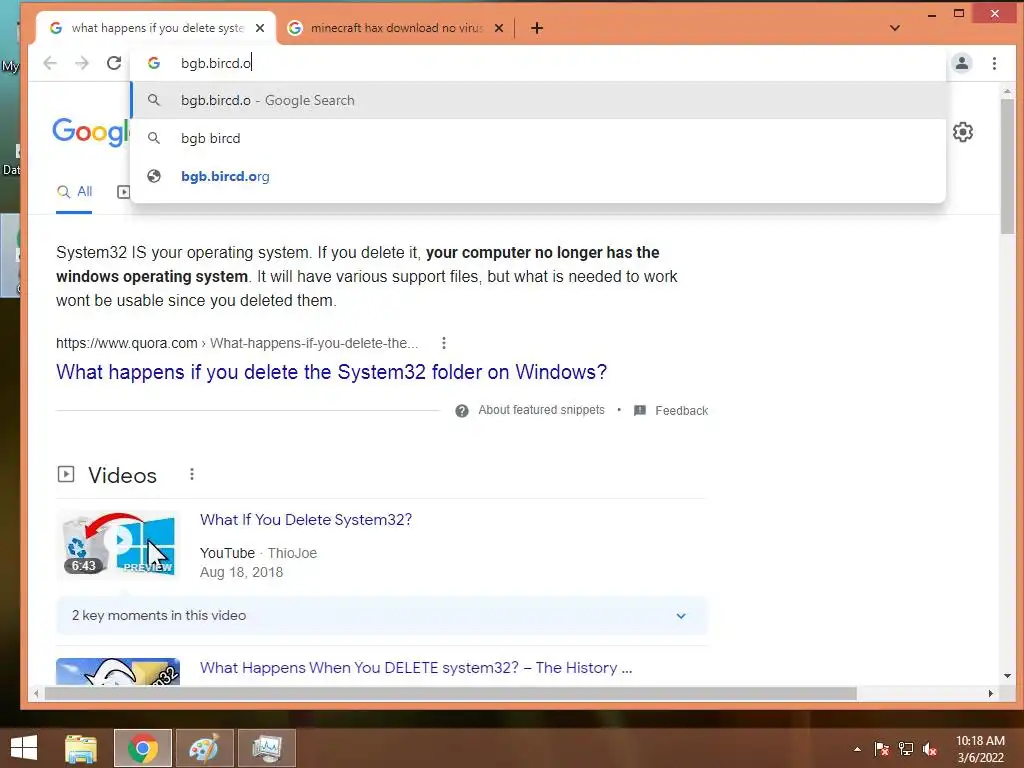Click the Google logo on results page
The width and height of the screenshot is (1024, 768).
[x=91, y=132]
